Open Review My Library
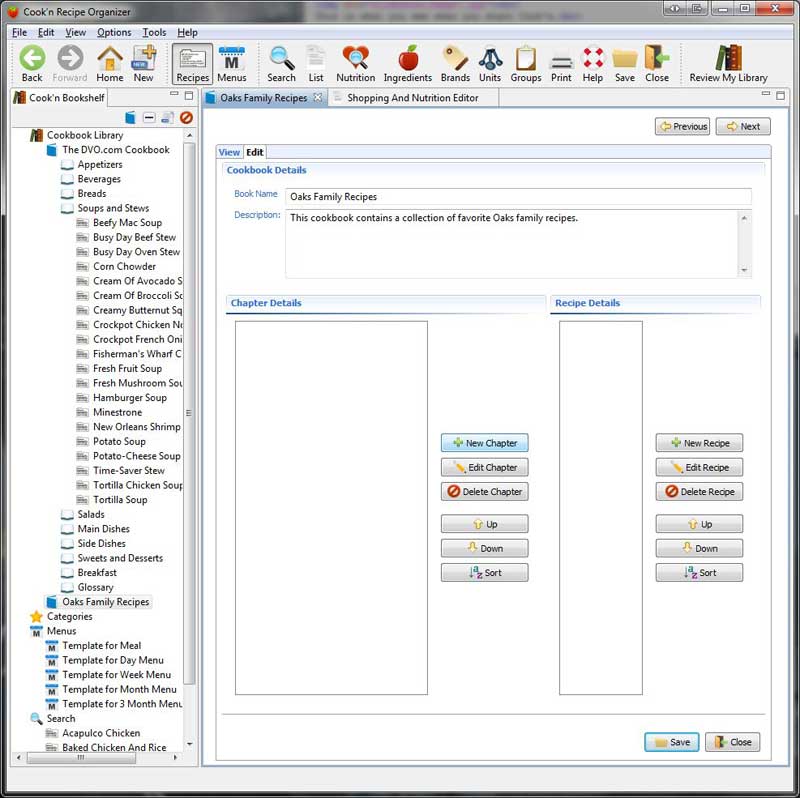The height and width of the screenshot is (798, 800). pyautogui.click(x=728, y=64)
